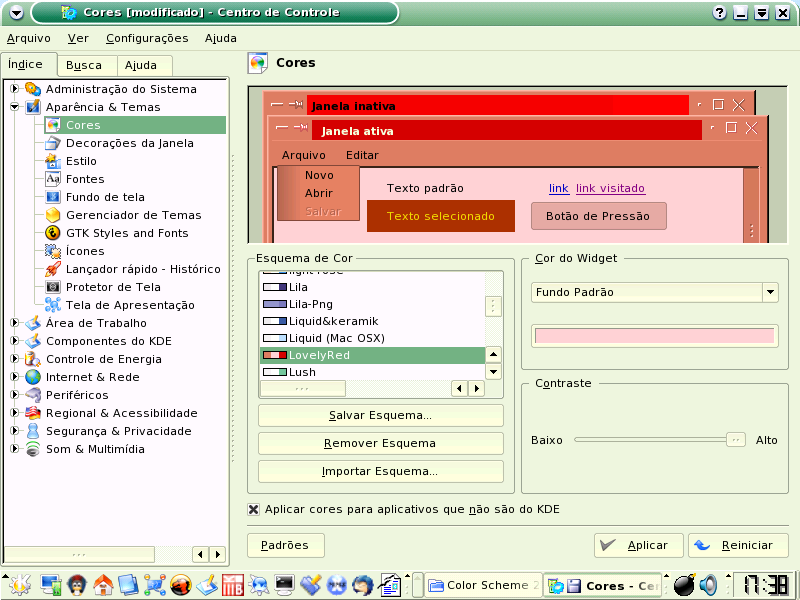Toggle Aplicar cores para aplicativos não KDE checkbox
The height and width of the screenshot is (600, 800).
pyautogui.click(x=254, y=509)
